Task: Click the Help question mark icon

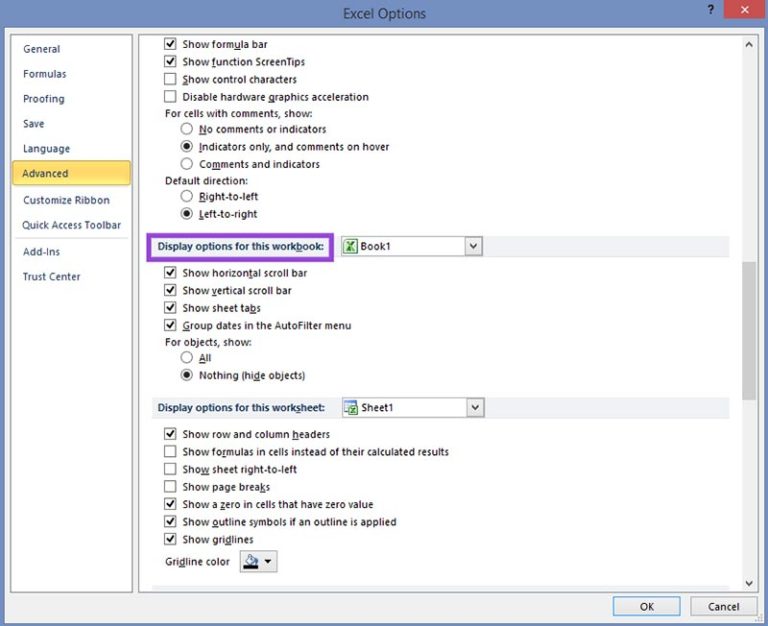Action: coord(711,11)
